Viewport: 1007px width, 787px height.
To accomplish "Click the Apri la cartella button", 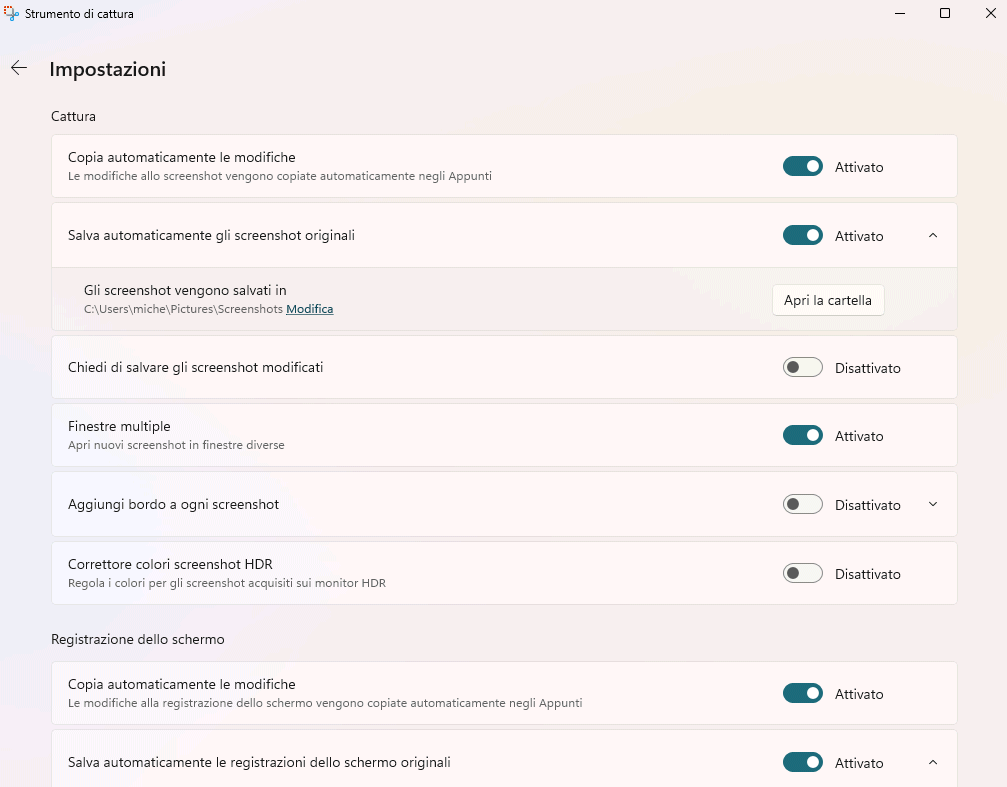I will click(x=828, y=300).
